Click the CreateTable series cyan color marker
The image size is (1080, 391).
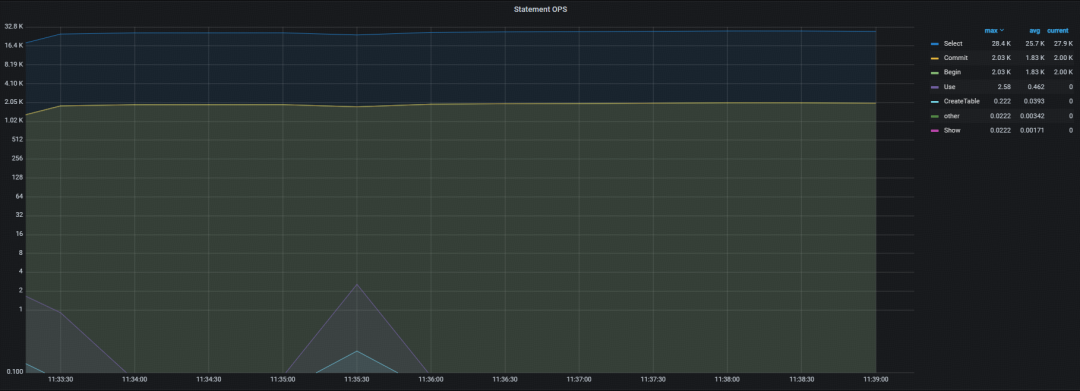point(935,101)
